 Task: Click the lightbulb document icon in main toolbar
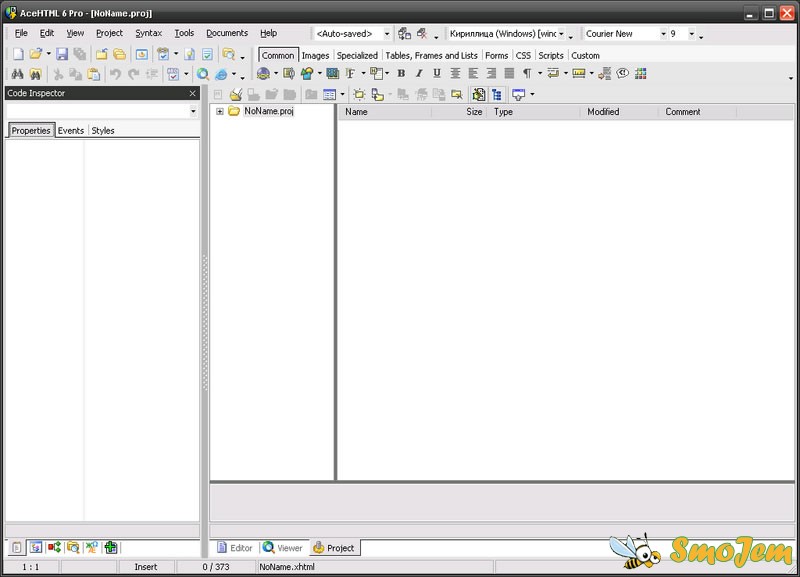189,54
